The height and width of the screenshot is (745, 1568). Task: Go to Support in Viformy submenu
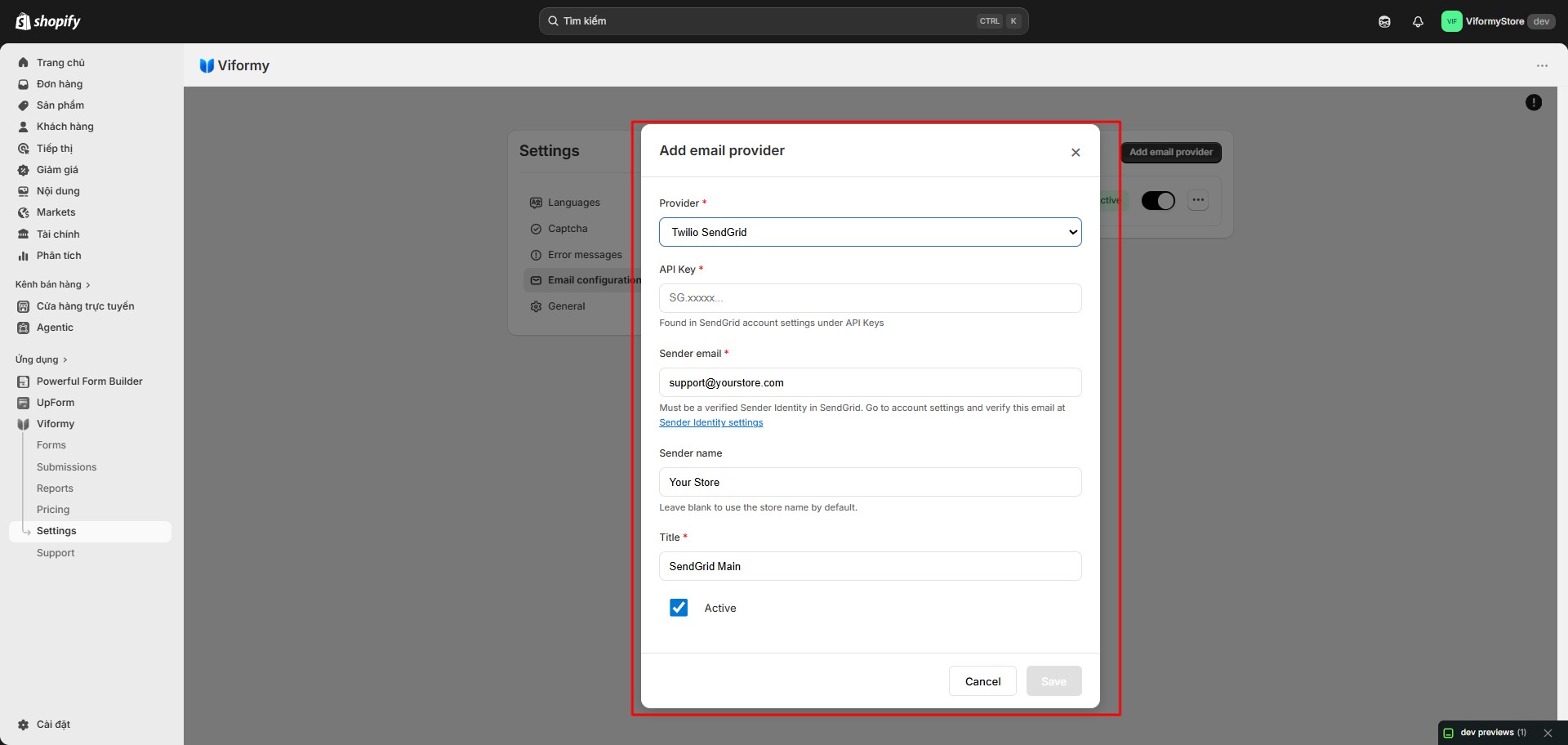(x=56, y=553)
